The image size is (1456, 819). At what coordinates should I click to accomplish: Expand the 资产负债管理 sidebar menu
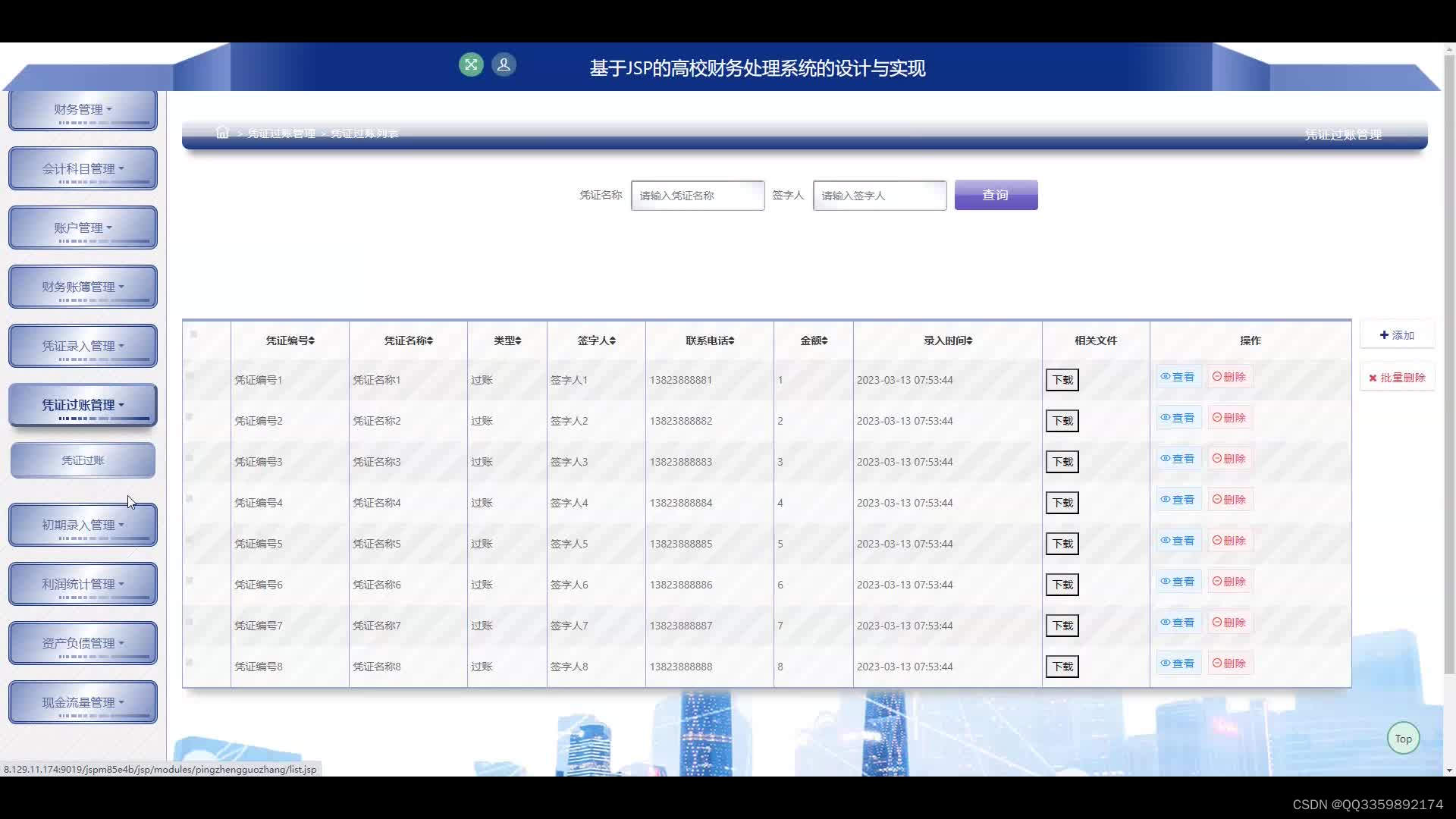83,643
